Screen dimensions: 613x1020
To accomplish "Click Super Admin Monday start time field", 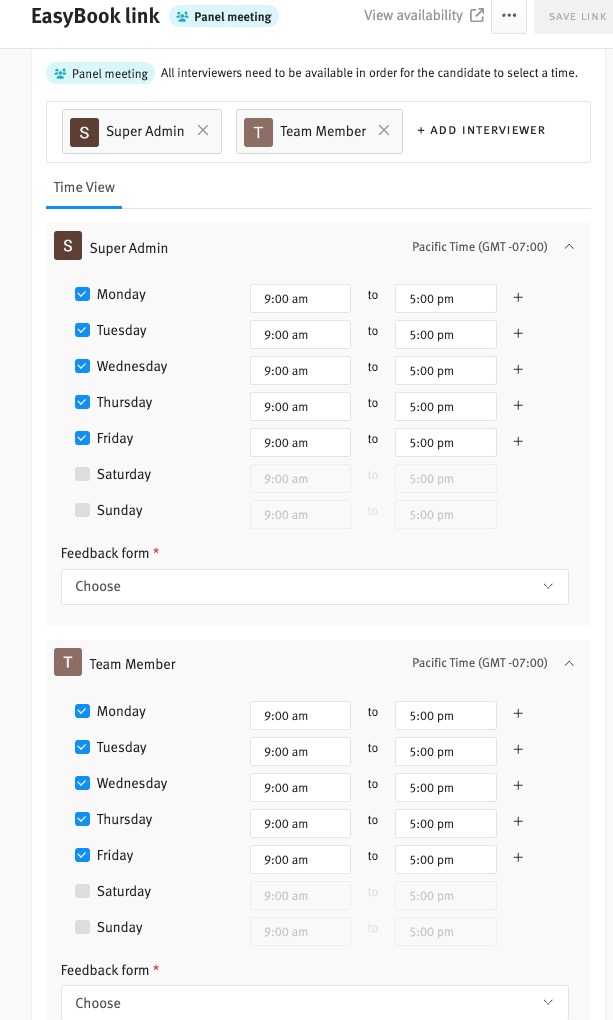I will [x=301, y=299].
